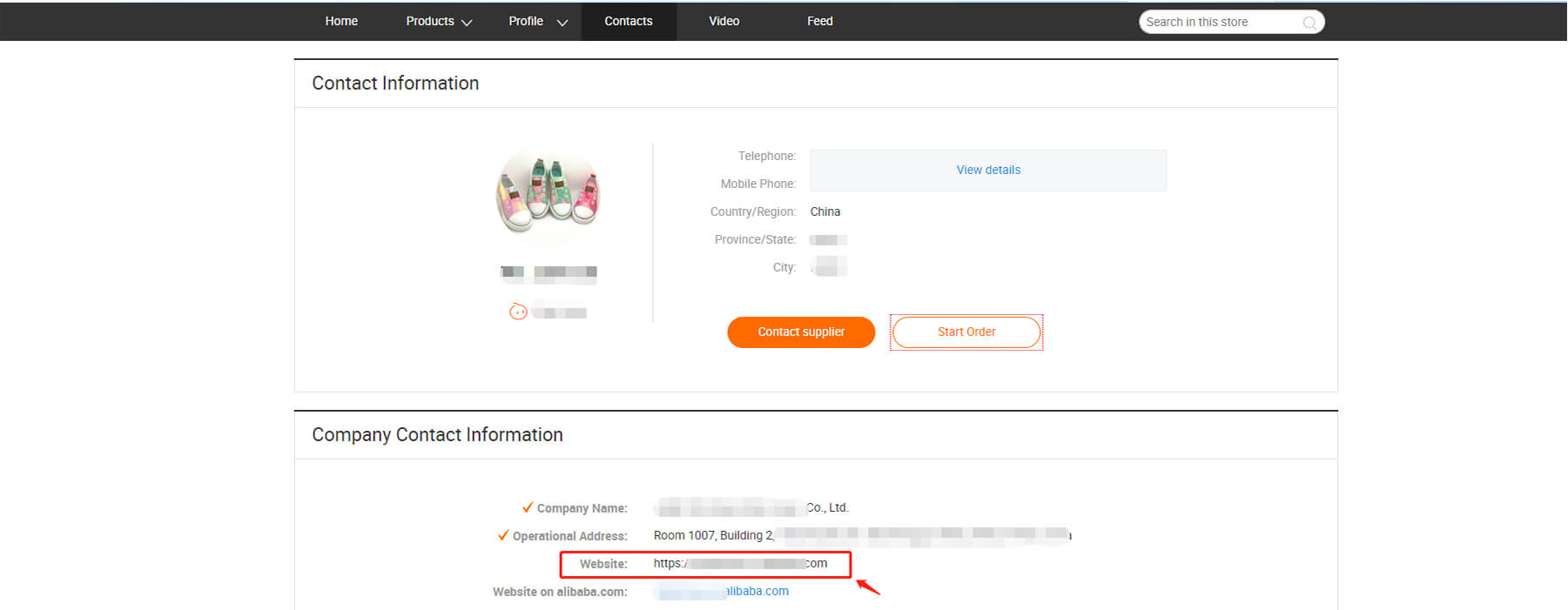Viewport: 1568px width, 610px height.
Task: Switch to the Feed tab
Action: [819, 21]
